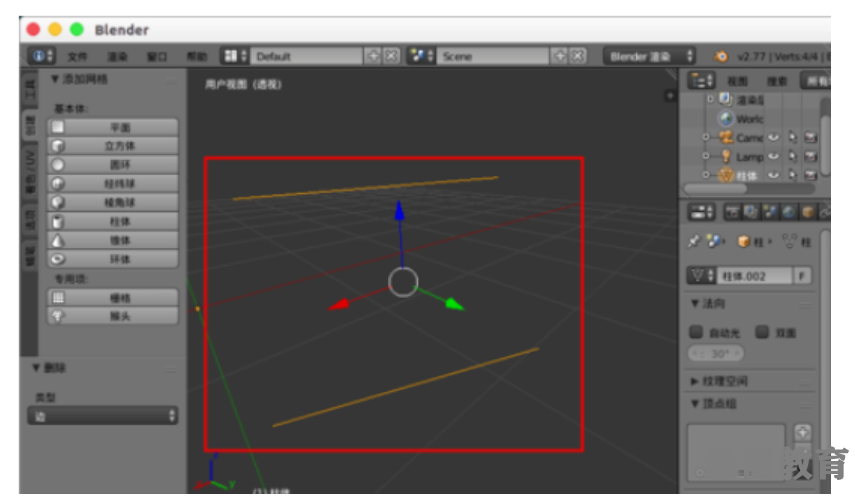Open the 文件 (File) menu
The width and height of the screenshot is (855, 503).
[77, 56]
